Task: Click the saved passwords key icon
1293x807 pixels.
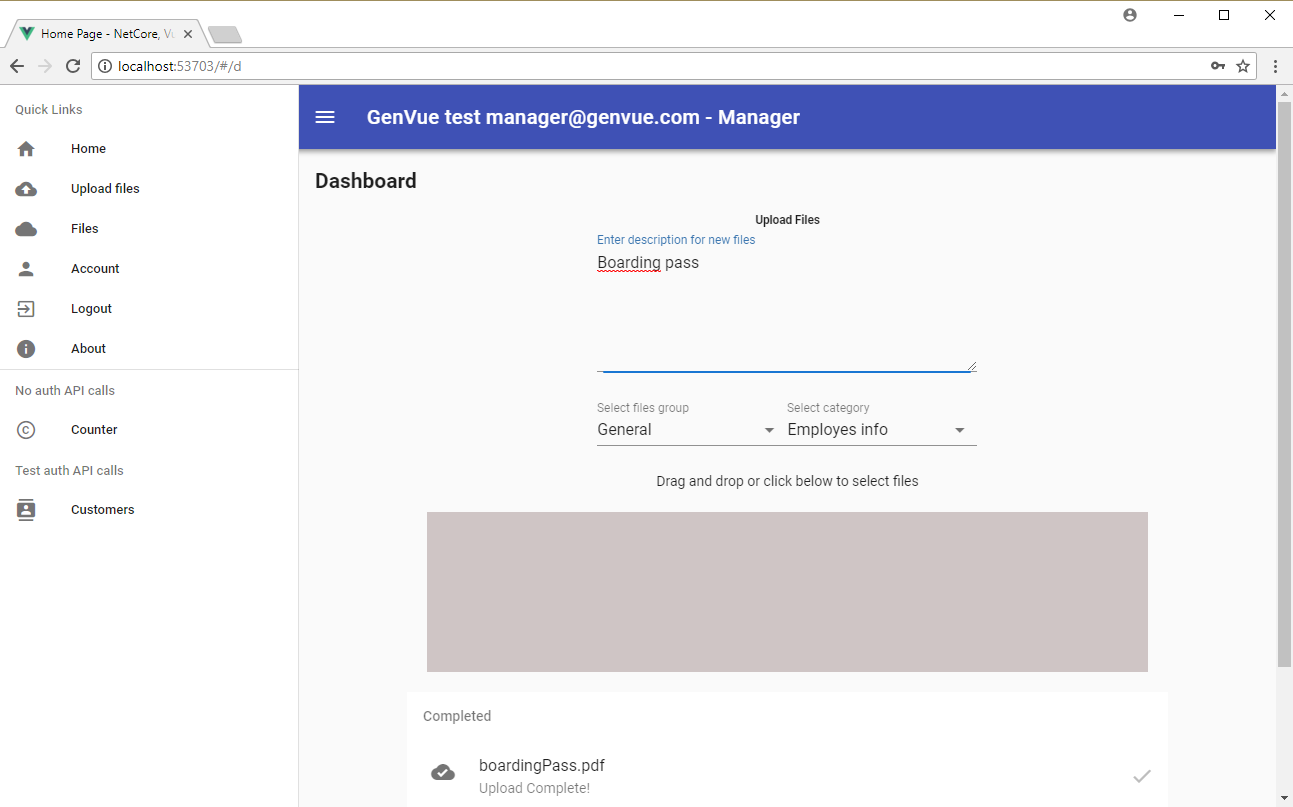Action: 1217,66
